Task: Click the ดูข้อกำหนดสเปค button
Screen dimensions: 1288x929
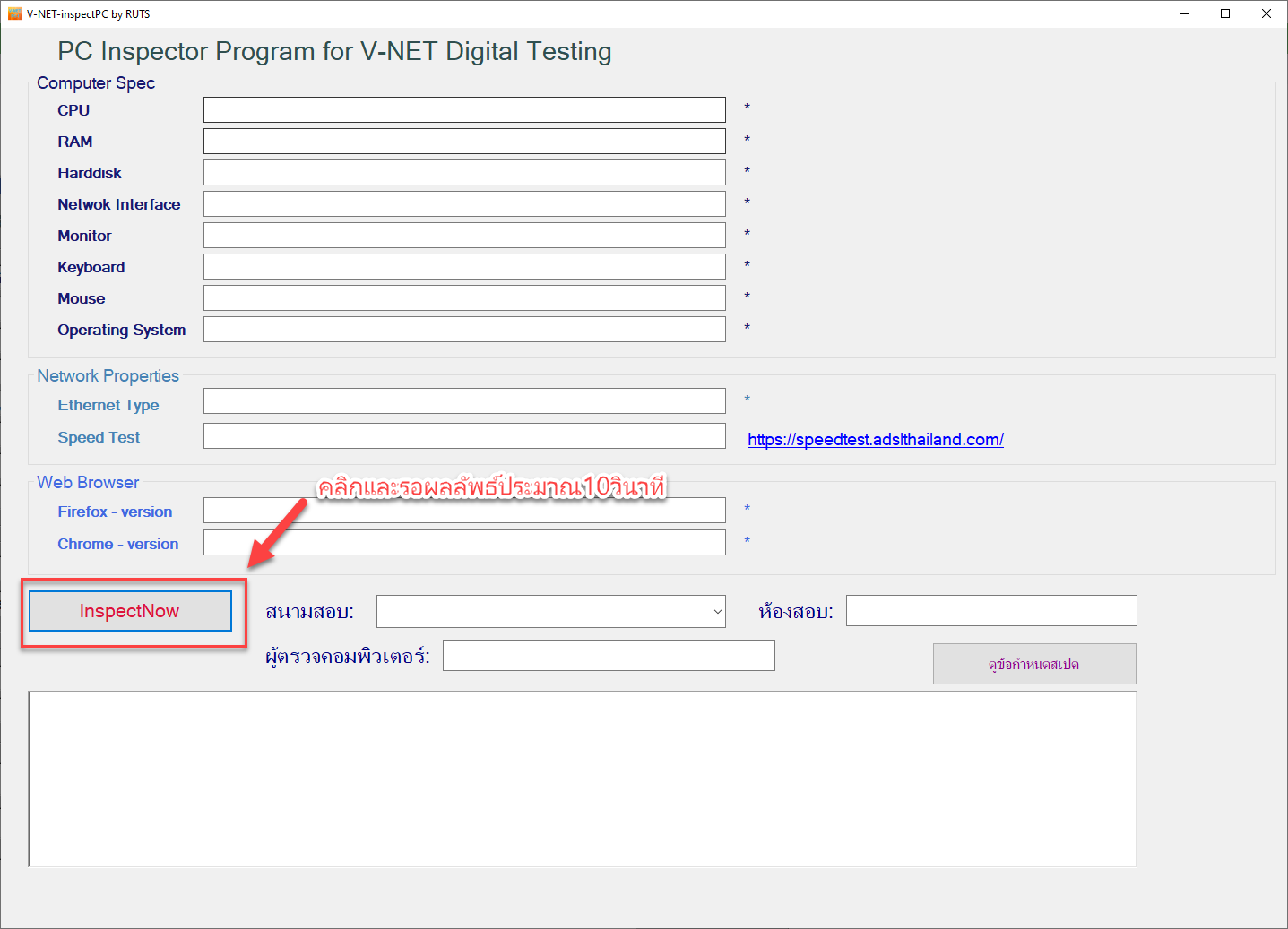Action: (x=1033, y=663)
